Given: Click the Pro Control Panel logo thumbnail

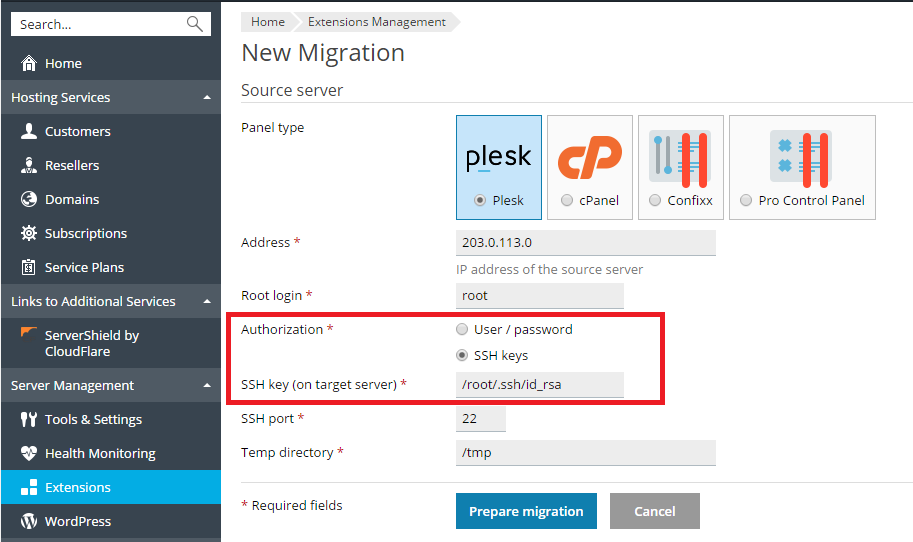Looking at the screenshot, I should point(802,158).
